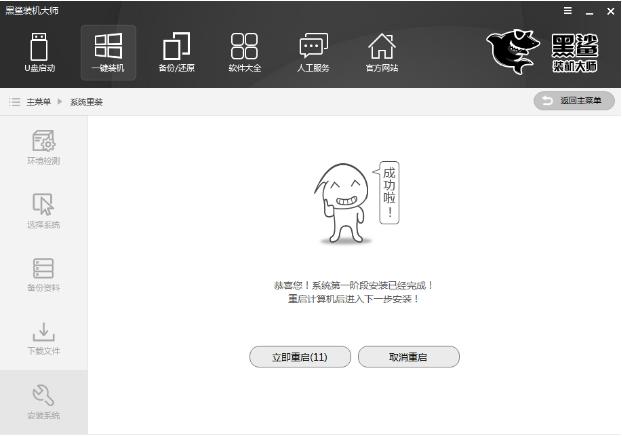Click the 主菜单 breadcrumb item
Image resolution: width=622 pixels, height=436 pixels.
click(x=38, y=102)
